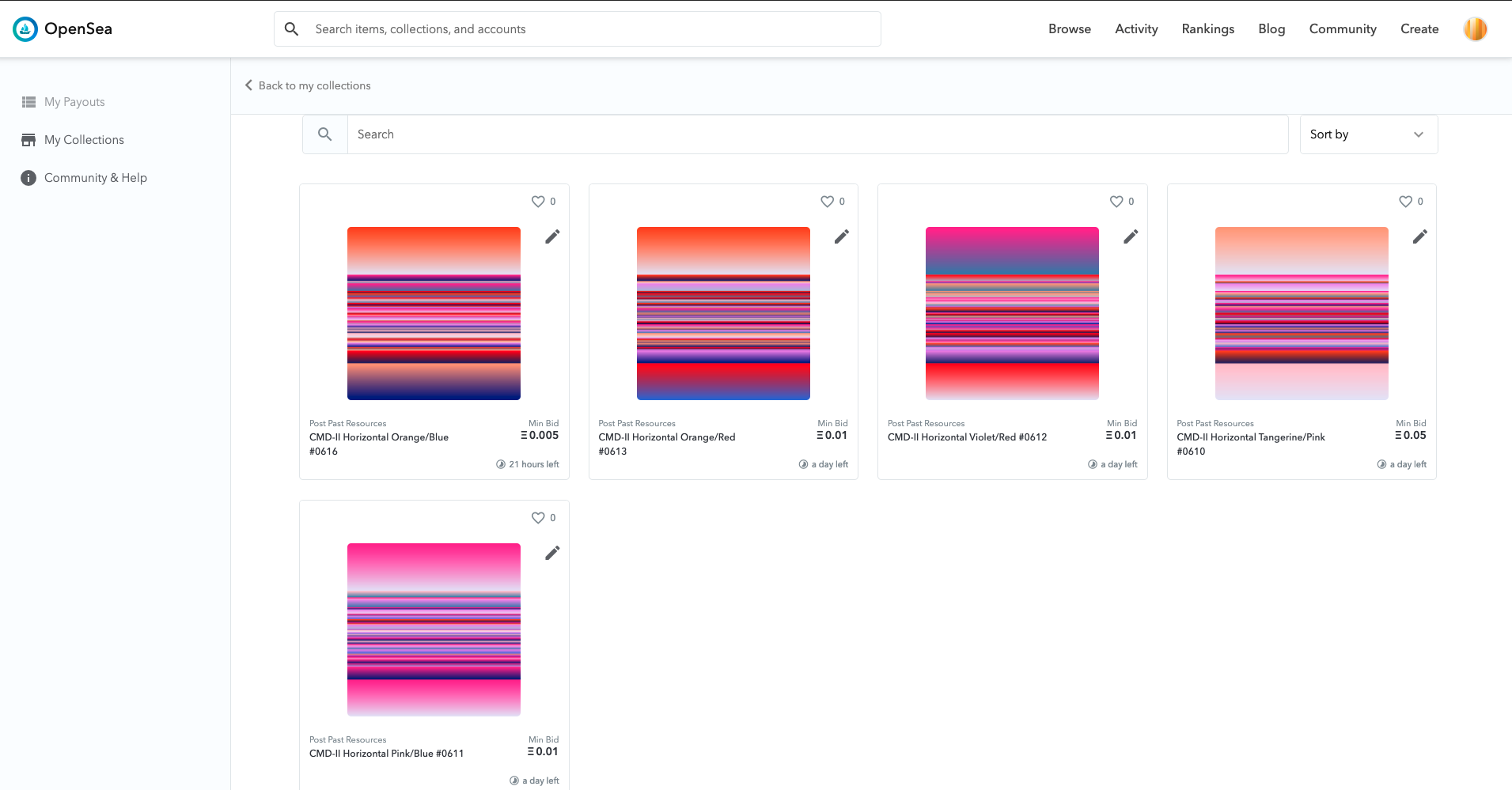Viewport: 1512px width, 790px height.
Task: Click the Post Past Resources link on #0613
Action: tap(637, 424)
